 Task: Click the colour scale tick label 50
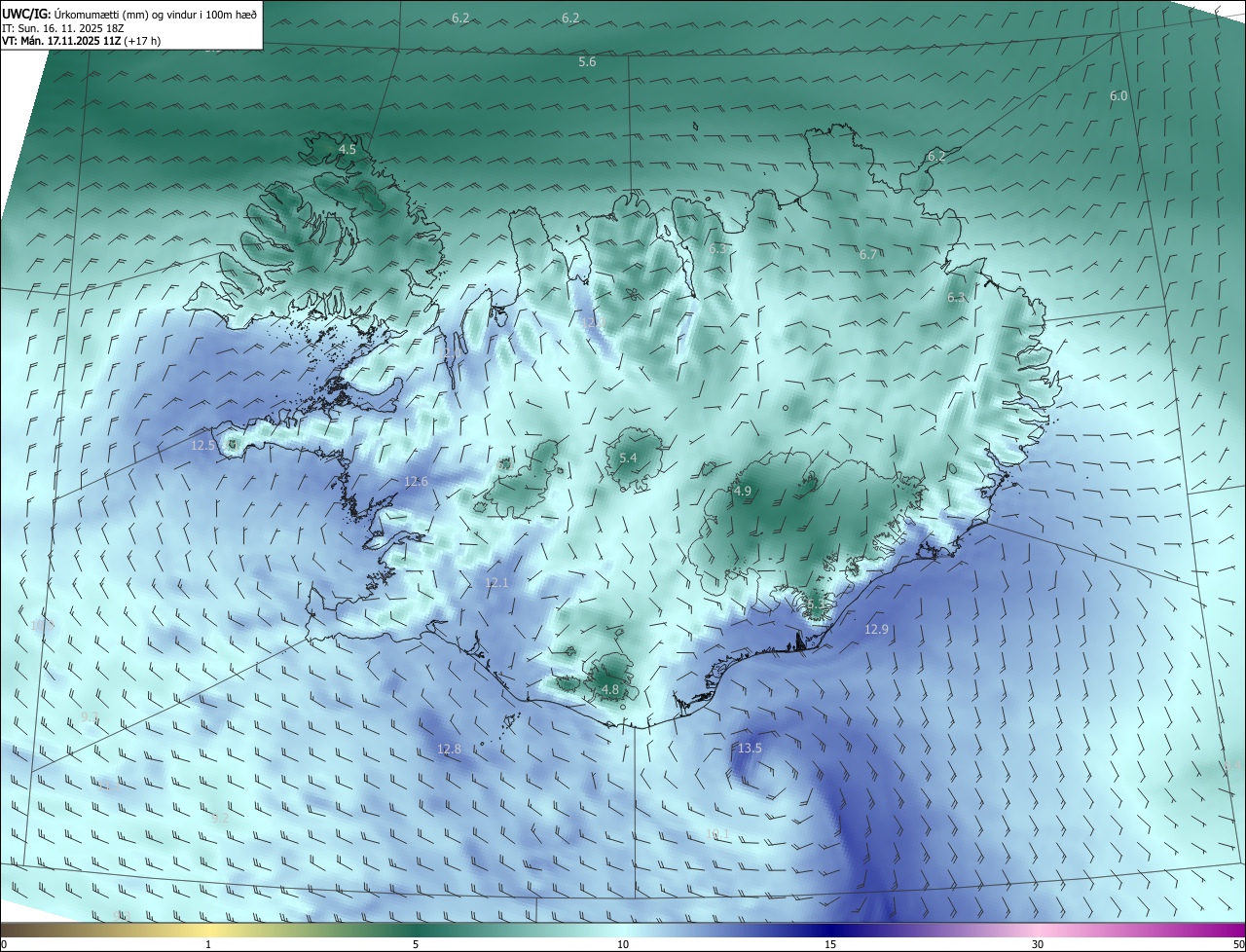[1237, 944]
